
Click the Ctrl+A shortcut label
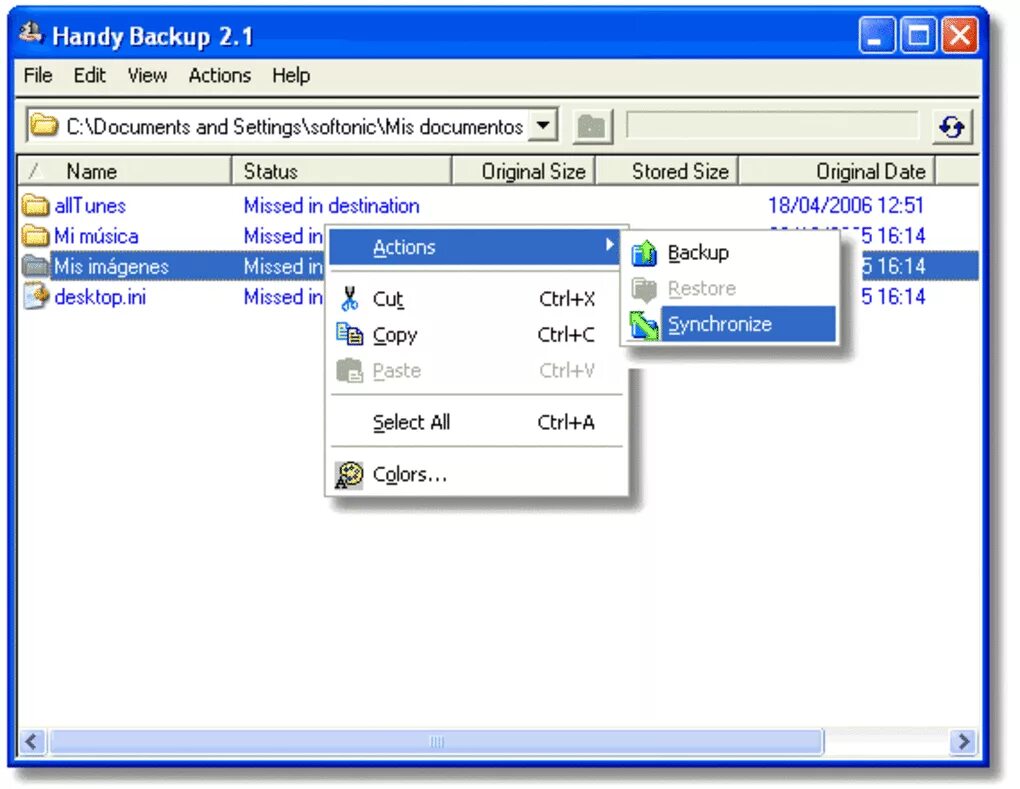pyautogui.click(x=566, y=422)
